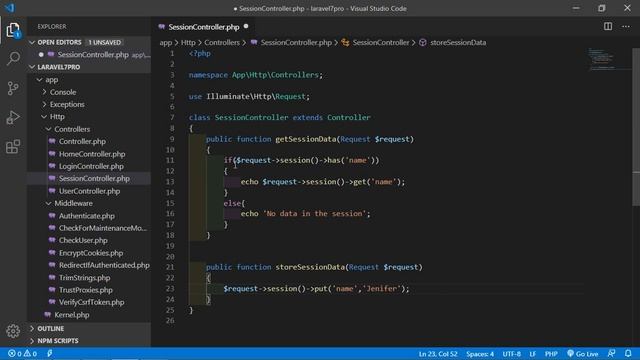
Task: Open the Manage gear menu
Action: point(13,331)
